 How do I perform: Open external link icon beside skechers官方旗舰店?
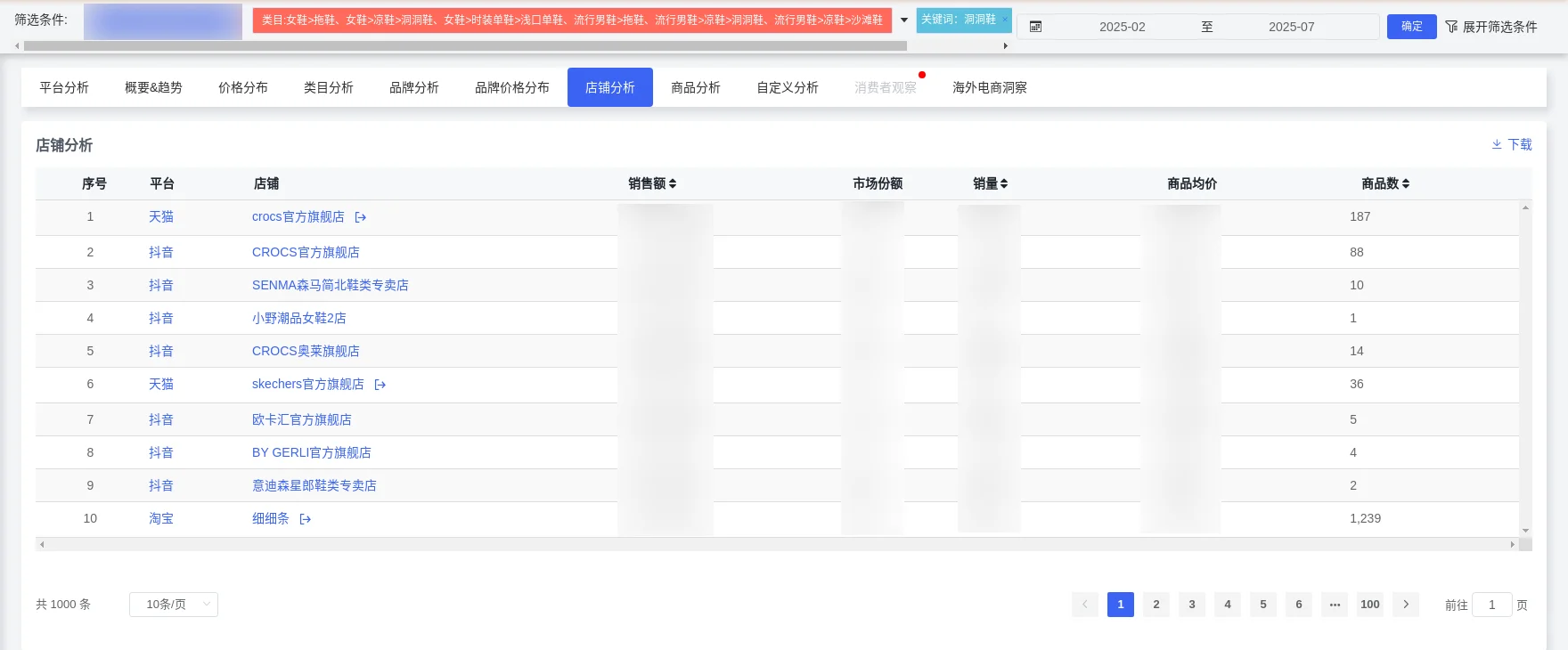[x=380, y=385]
